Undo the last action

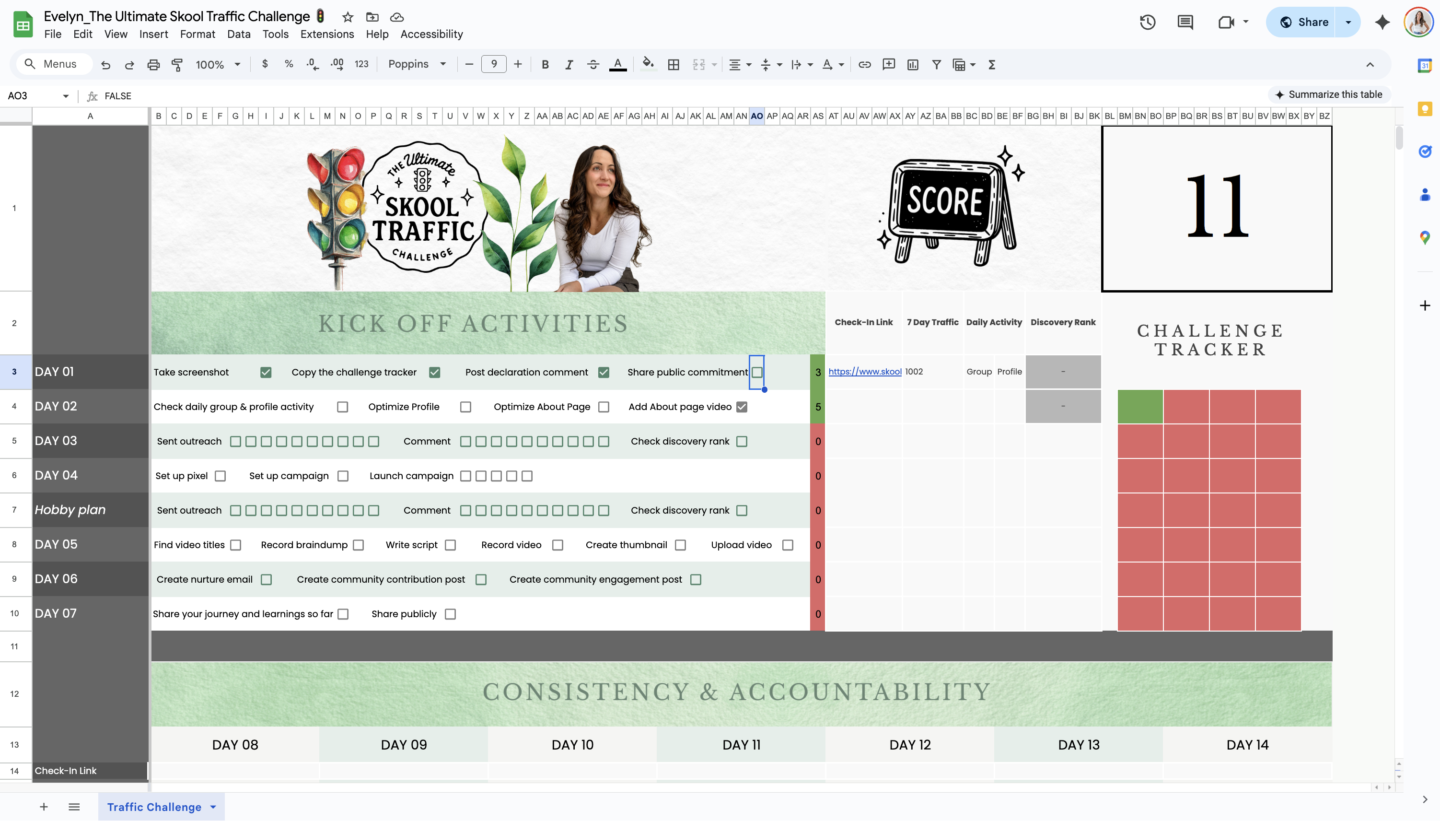[x=105, y=64]
